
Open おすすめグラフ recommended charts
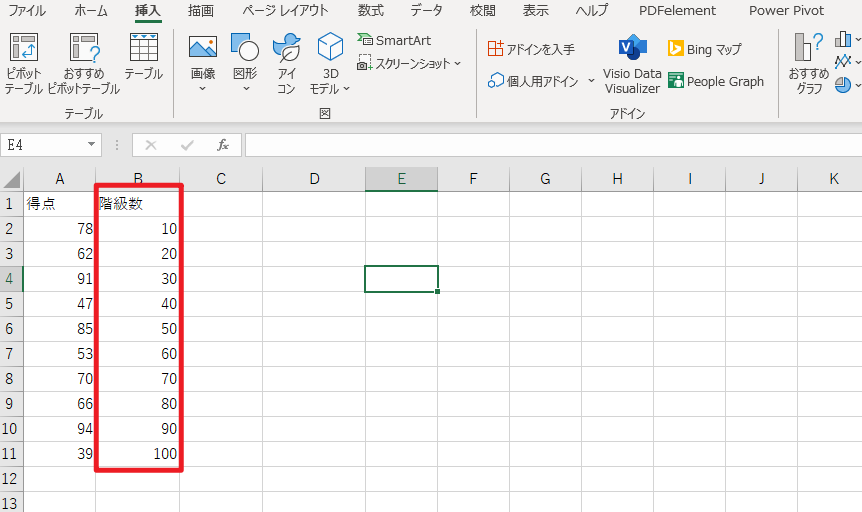pos(809,63)
